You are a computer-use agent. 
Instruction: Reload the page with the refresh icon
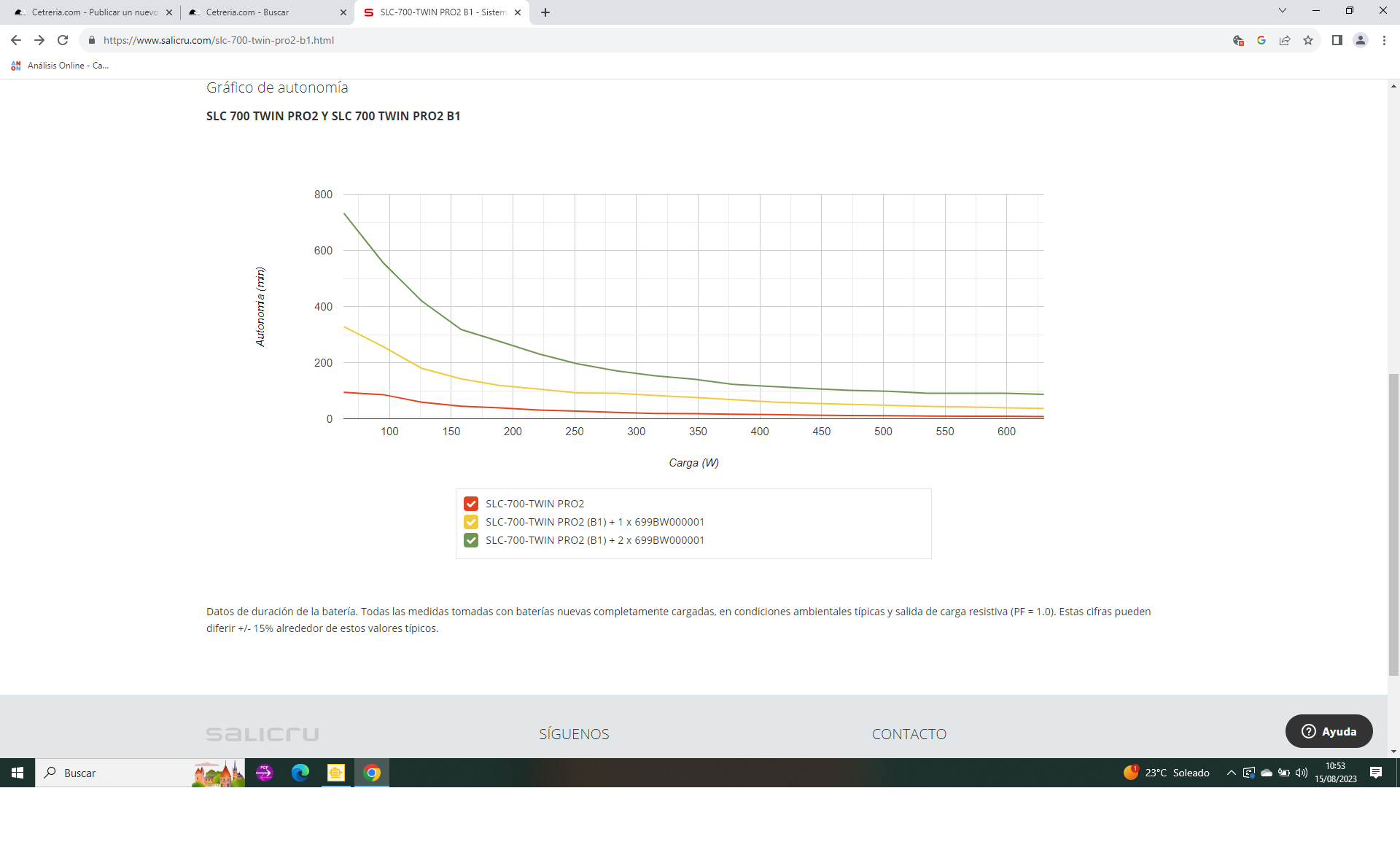point(63,40)
